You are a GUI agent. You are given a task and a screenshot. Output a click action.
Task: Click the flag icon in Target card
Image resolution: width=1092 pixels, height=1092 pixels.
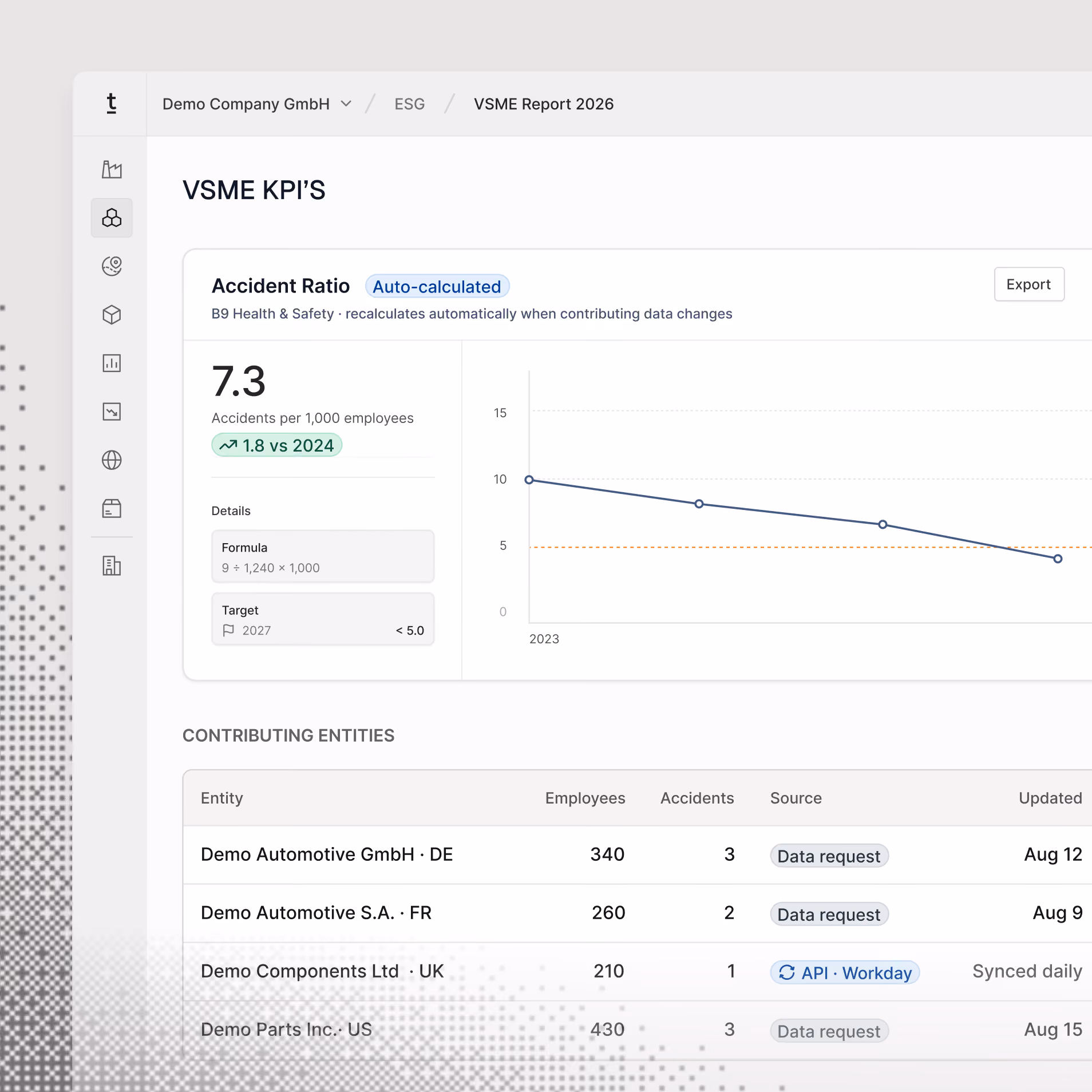228,630
